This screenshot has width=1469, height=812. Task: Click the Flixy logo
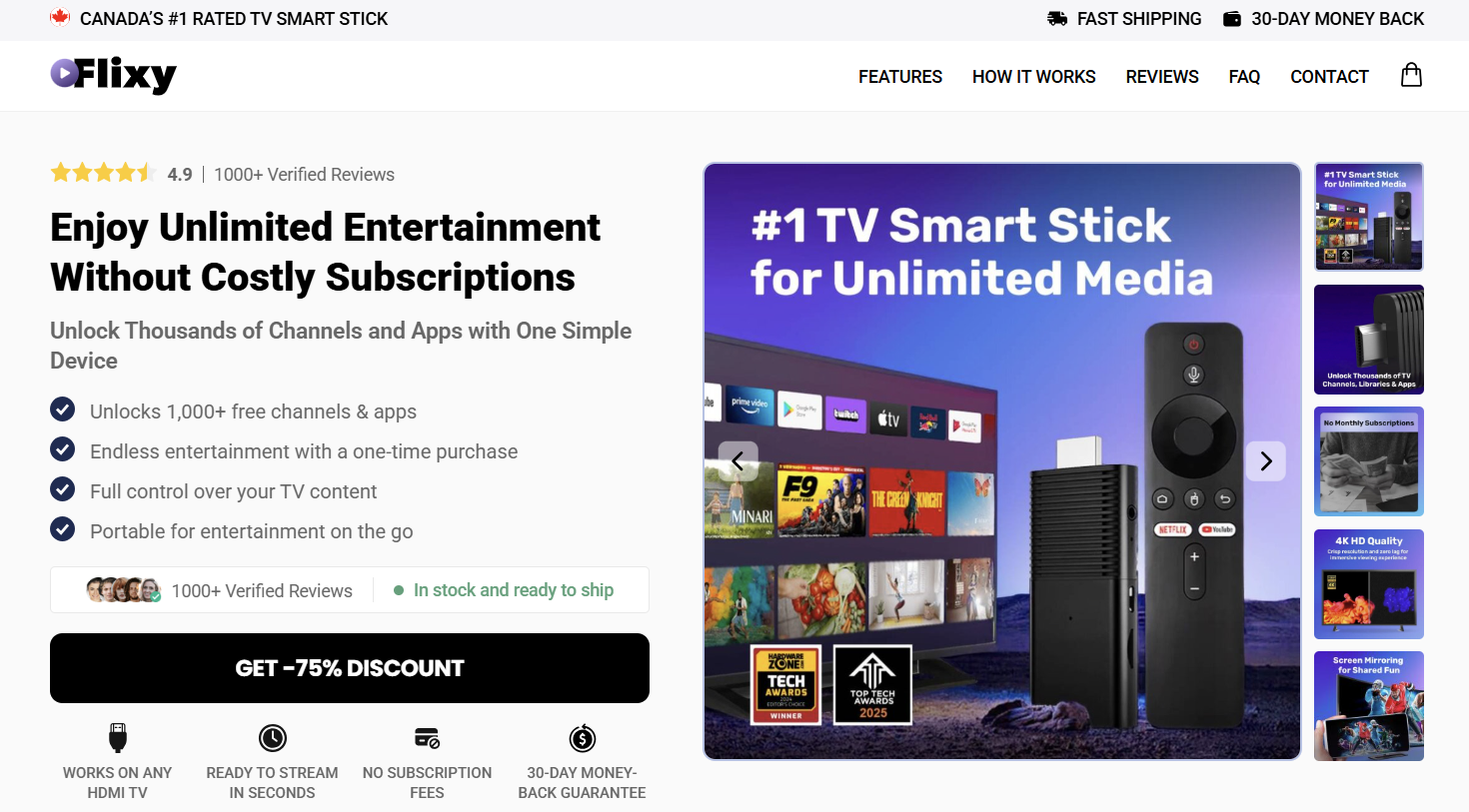(114, 74)
